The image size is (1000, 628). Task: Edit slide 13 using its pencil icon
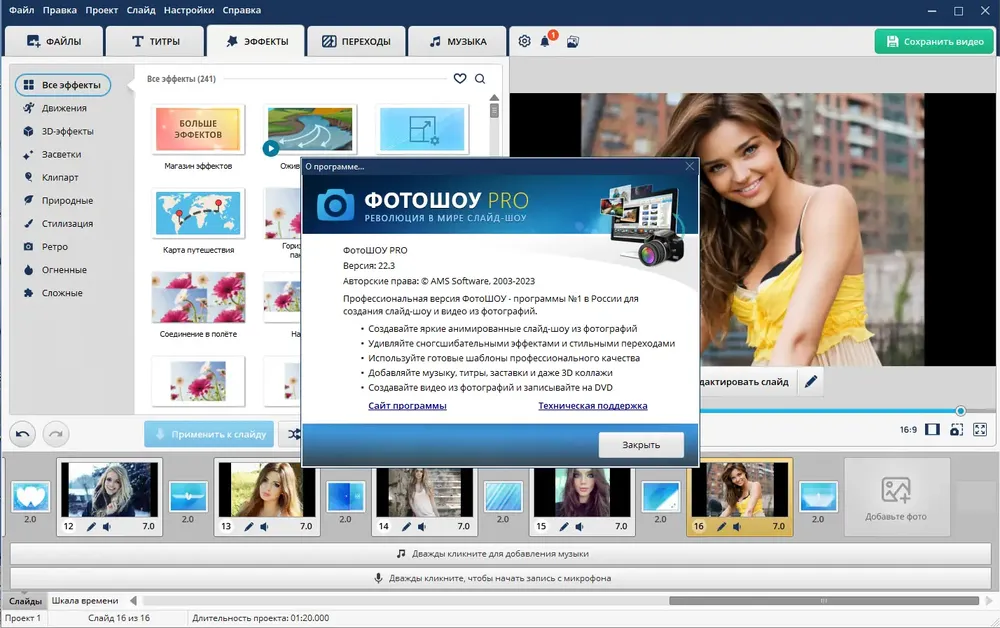[x=249, y=527]
